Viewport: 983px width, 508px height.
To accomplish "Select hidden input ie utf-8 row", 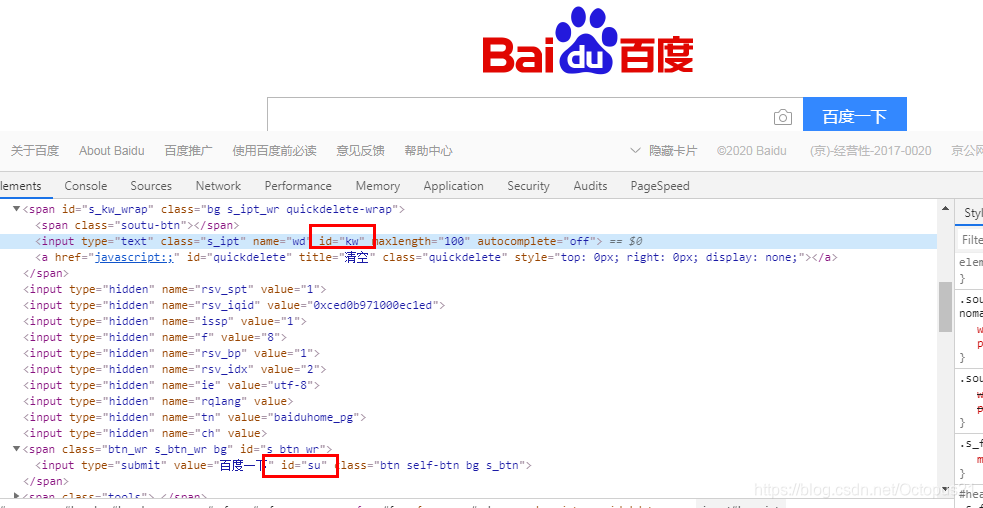I will 468,385.
